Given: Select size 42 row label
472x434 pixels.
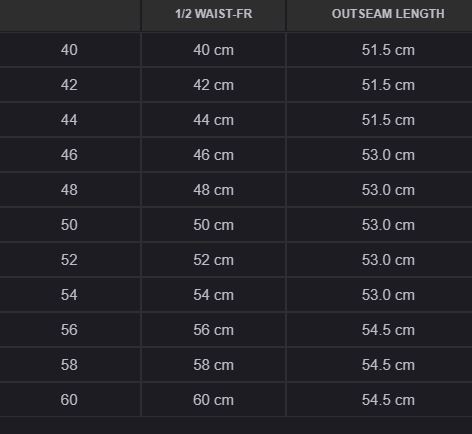Looking at the screenshot, I should (x=69, y=85).
